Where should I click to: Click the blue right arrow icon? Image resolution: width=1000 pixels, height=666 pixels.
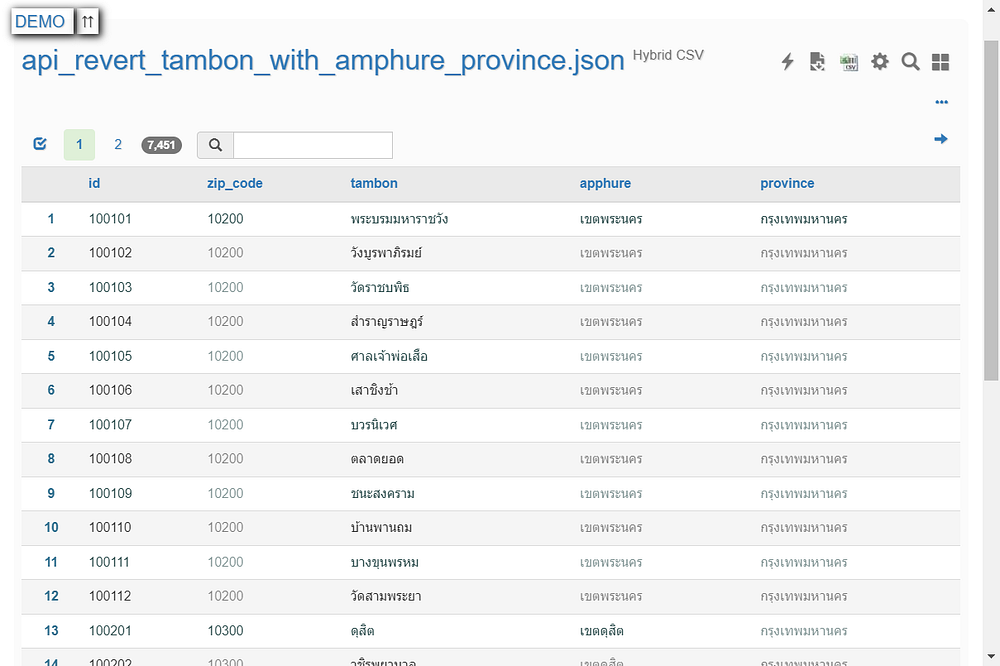(940, 139)
